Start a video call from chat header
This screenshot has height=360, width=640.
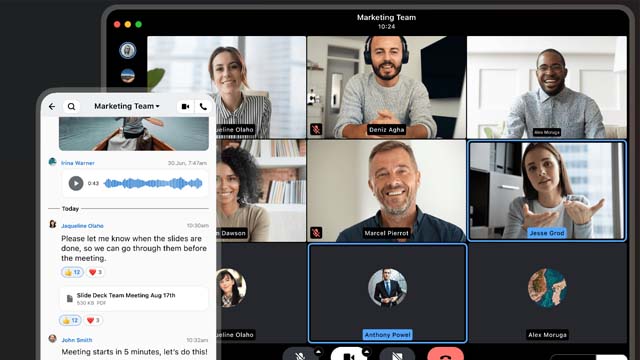[185, 107]
